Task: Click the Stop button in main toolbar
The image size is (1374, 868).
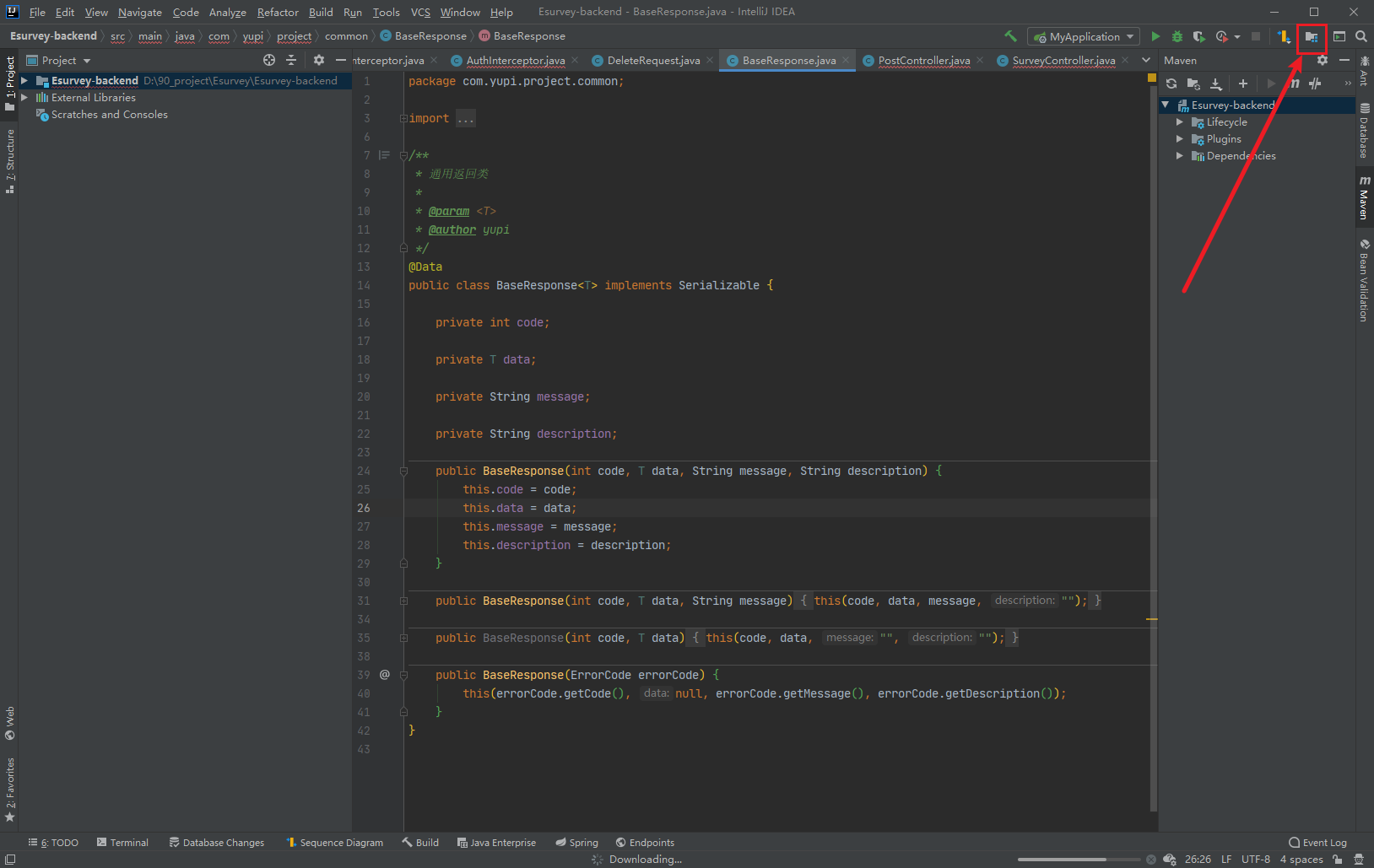Action: (1256, 36)
